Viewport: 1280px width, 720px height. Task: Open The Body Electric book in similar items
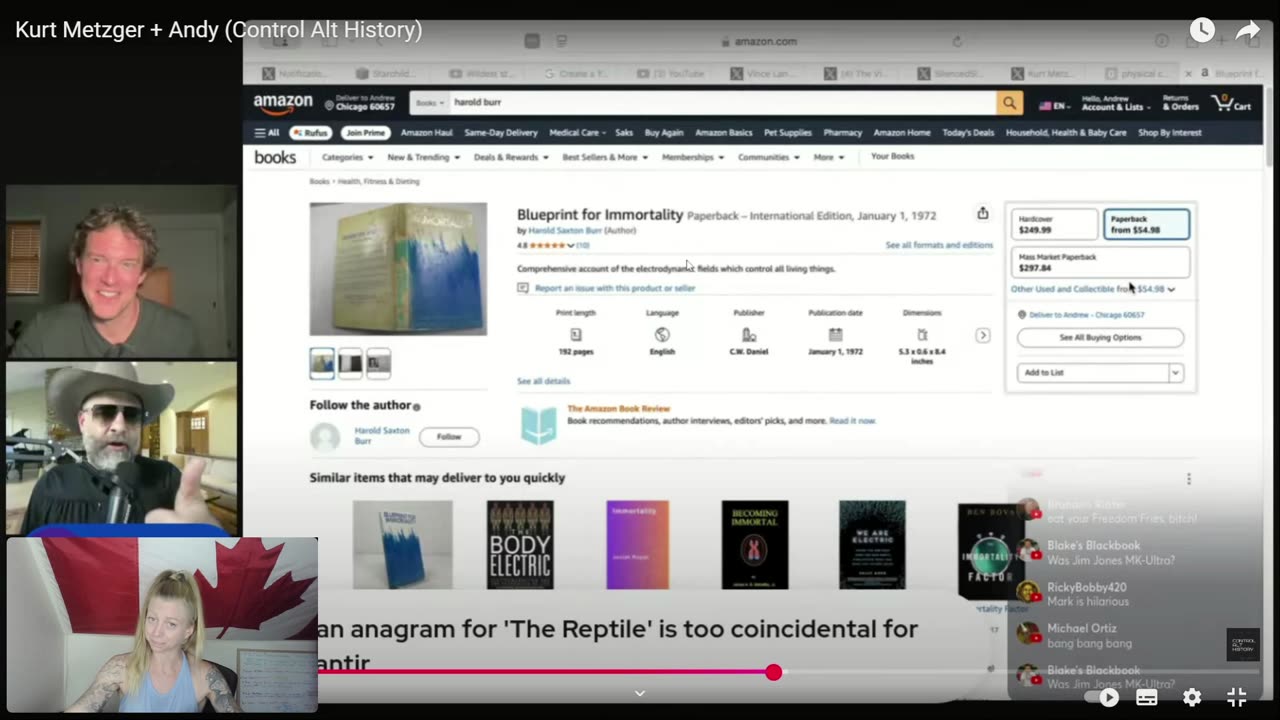tap(520, 545)
